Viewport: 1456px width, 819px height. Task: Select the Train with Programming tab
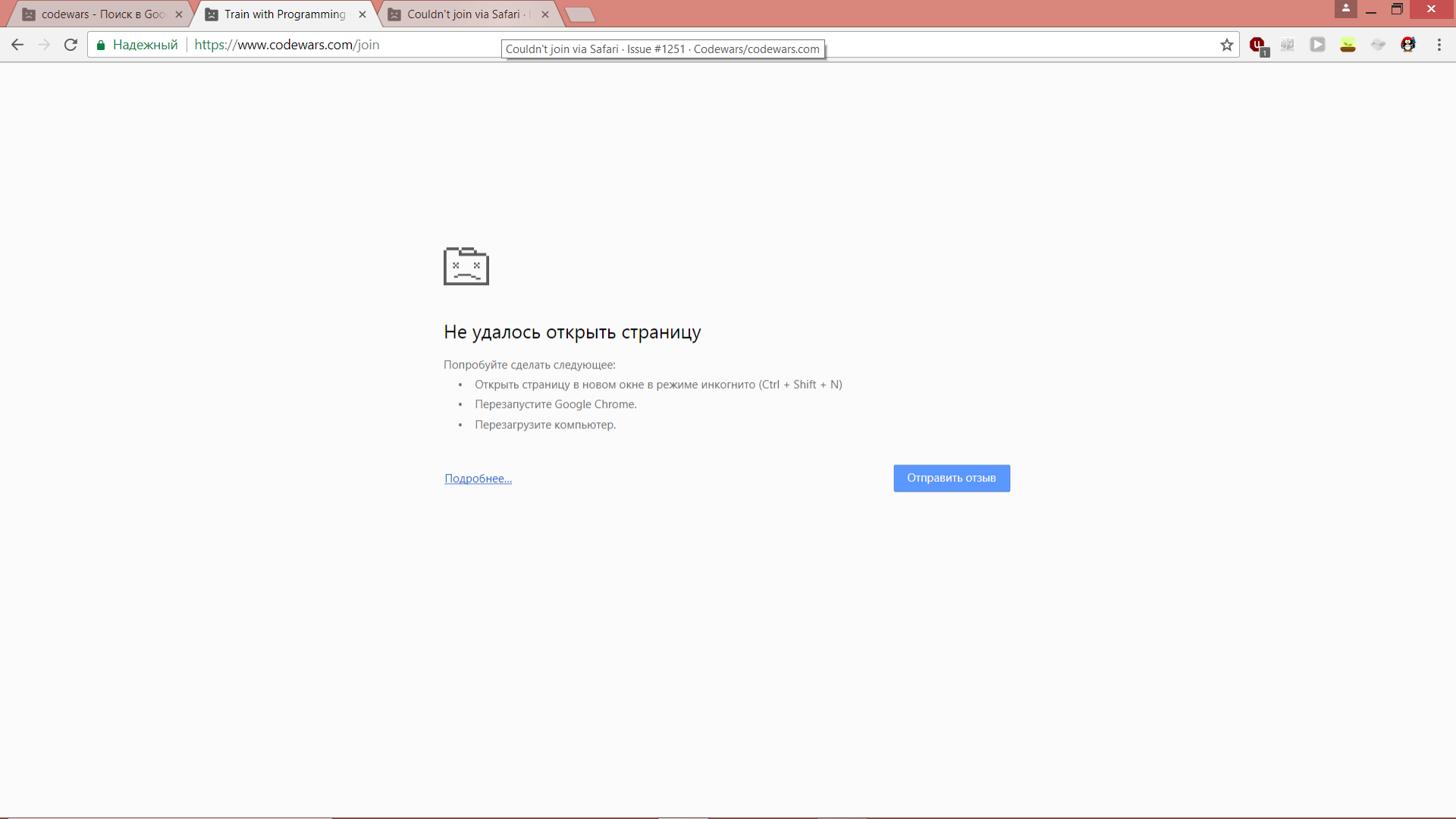279,14
